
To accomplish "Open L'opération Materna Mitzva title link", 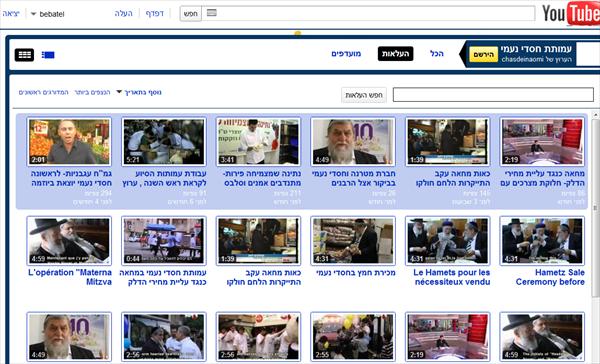I will 70,277.
